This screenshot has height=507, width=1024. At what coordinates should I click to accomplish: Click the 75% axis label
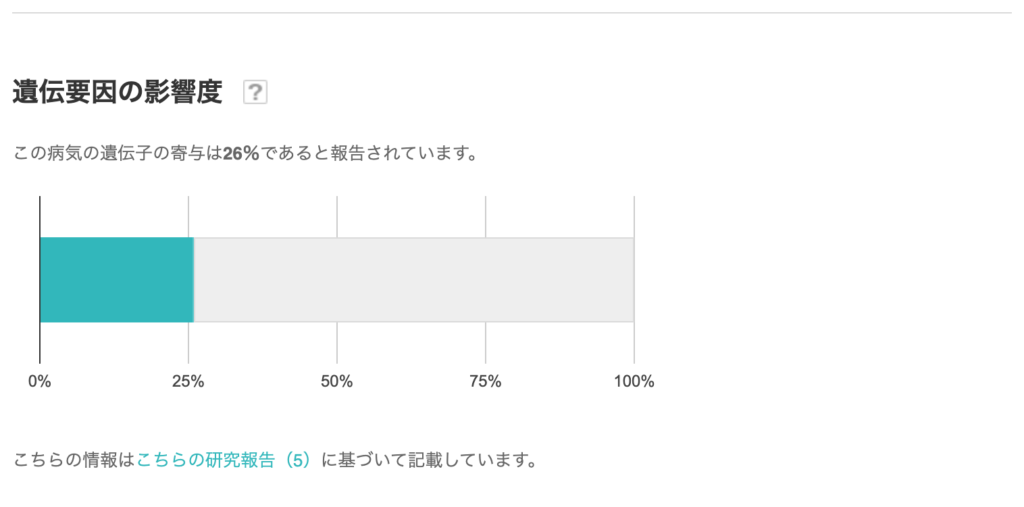tap(485, 382)
